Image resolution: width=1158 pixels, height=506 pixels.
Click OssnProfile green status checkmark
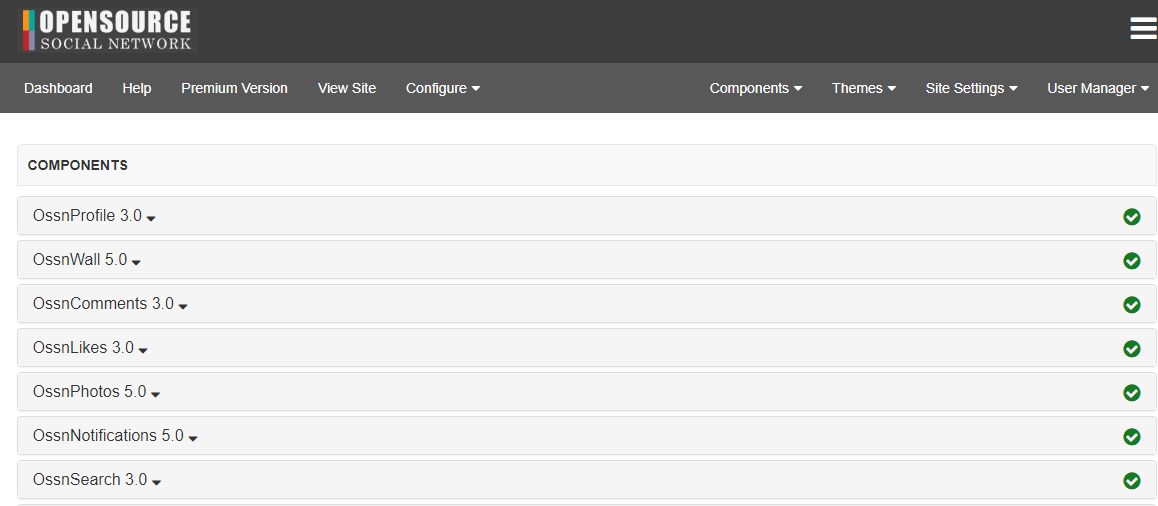coord(1131,216)
